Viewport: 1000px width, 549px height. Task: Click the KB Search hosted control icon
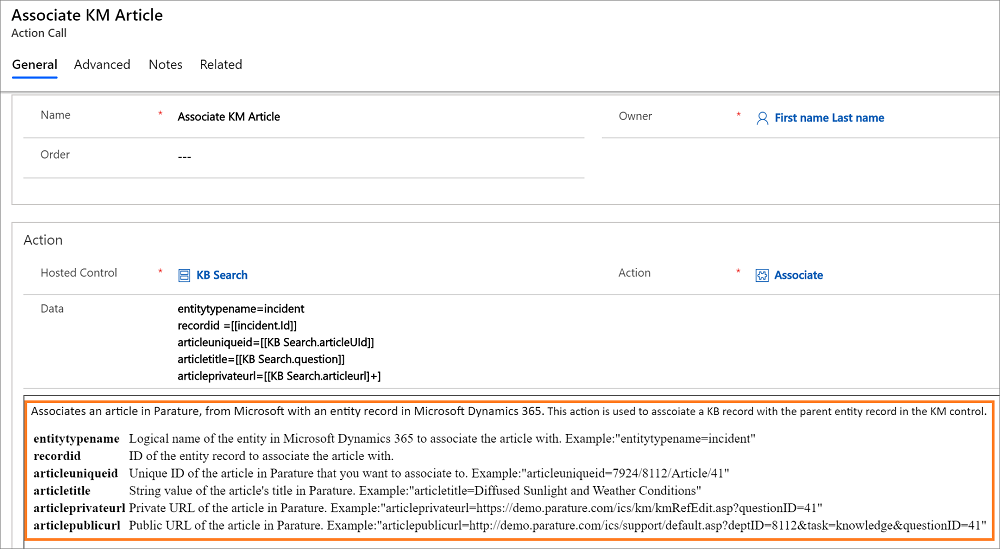point(184,275)
